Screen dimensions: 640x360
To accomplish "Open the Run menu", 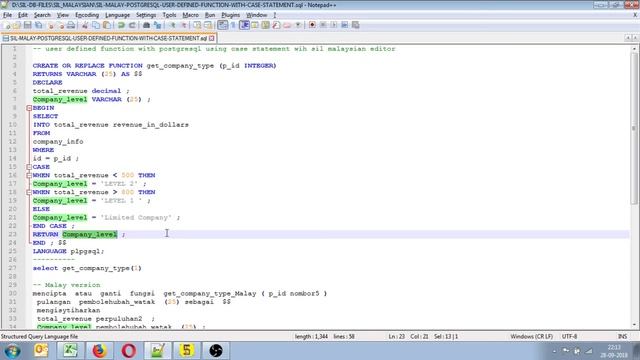I will 210,15.
